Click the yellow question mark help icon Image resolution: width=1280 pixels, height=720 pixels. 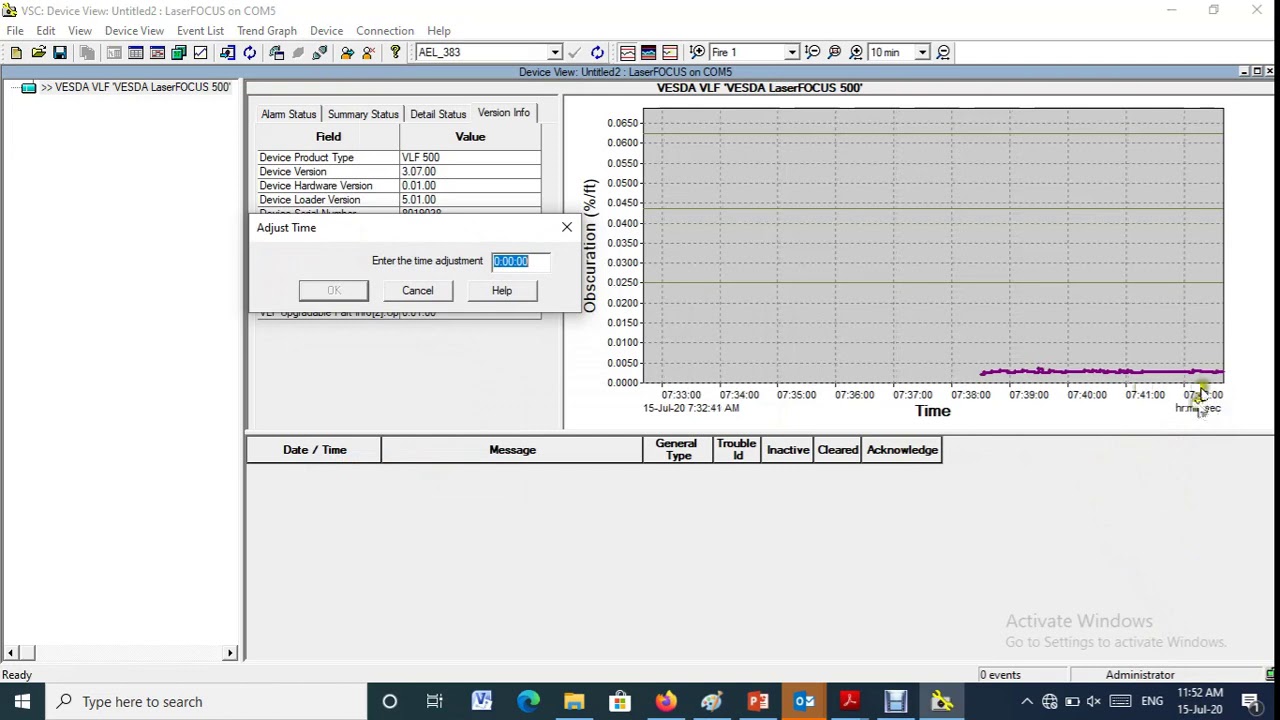pyautogui.click(x=396, y=52)
